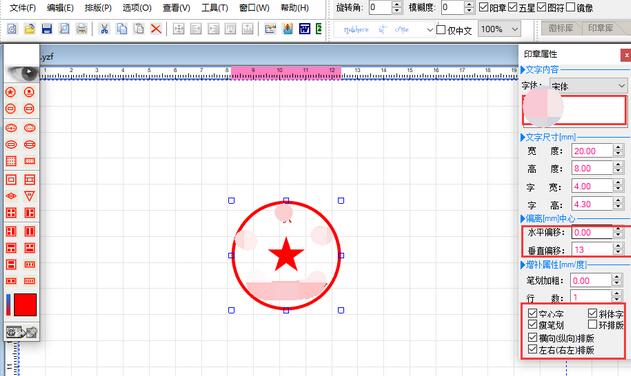
Task: Select the square frame seal template
Action: tap(11, 180)
